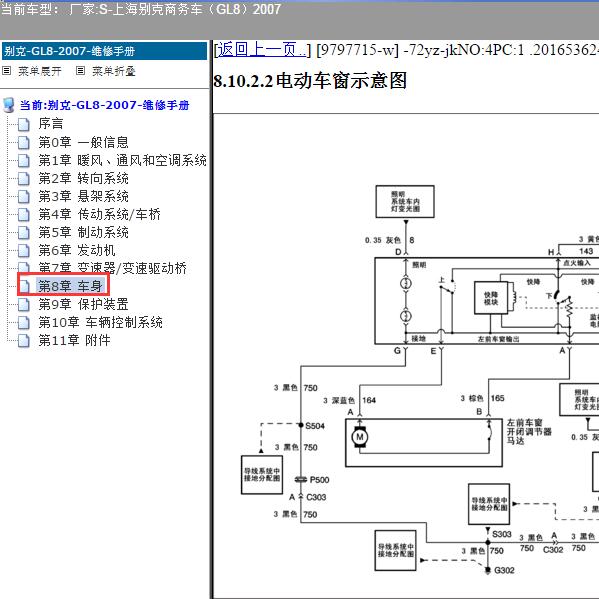Click the page icon beside 第2章
Viewport: 599px width, 599px height.
click(24, 179)
